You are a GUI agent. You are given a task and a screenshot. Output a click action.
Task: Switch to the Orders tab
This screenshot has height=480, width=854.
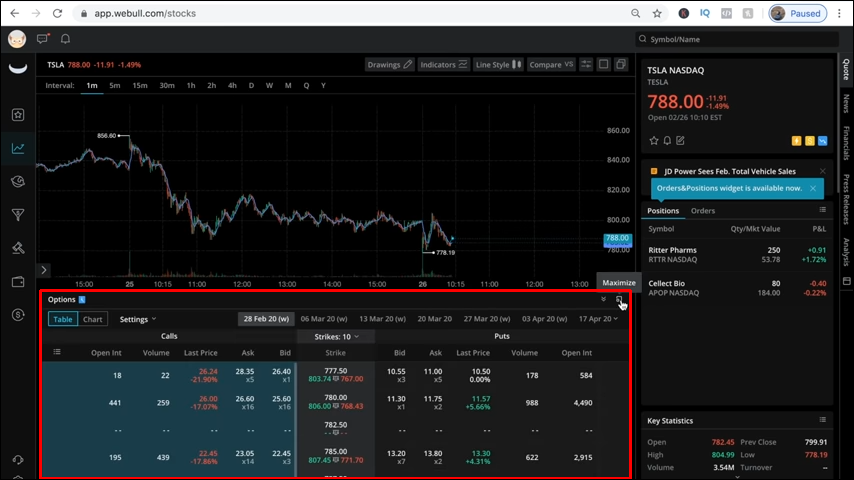pyautogui.click(x=703, y=210)
